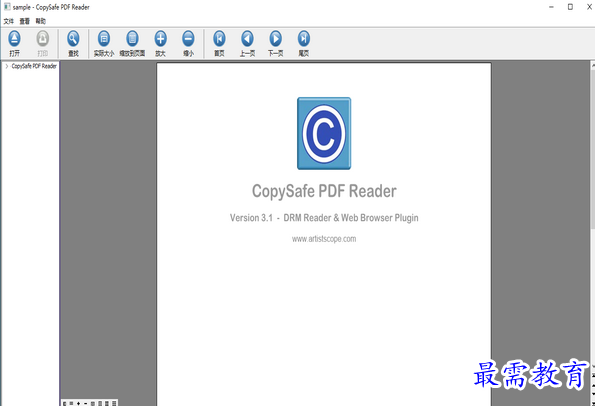This screenshot has height=406, width=595.
Task: Click the www.artistscope.com link in the document
Action: (x=324, y=239)
